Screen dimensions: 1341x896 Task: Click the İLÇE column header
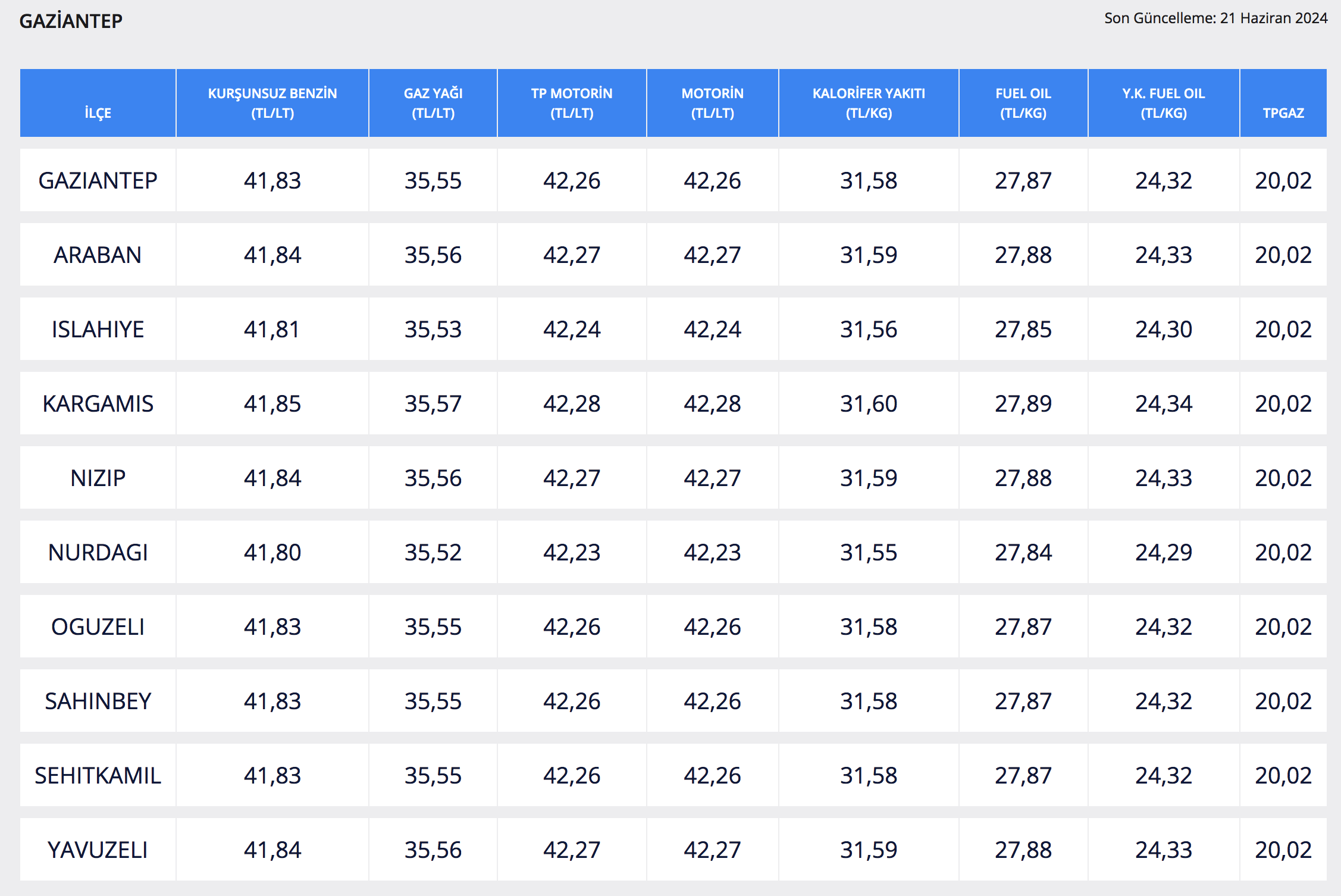98,112
